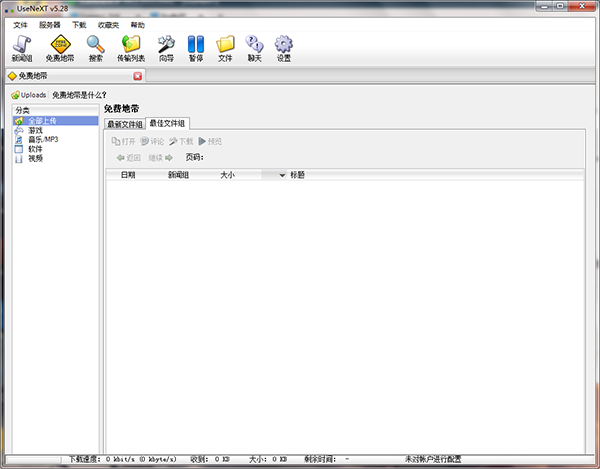
Task: Click the 免费地带 free zone toolbar icon
Action: [59, 46]
